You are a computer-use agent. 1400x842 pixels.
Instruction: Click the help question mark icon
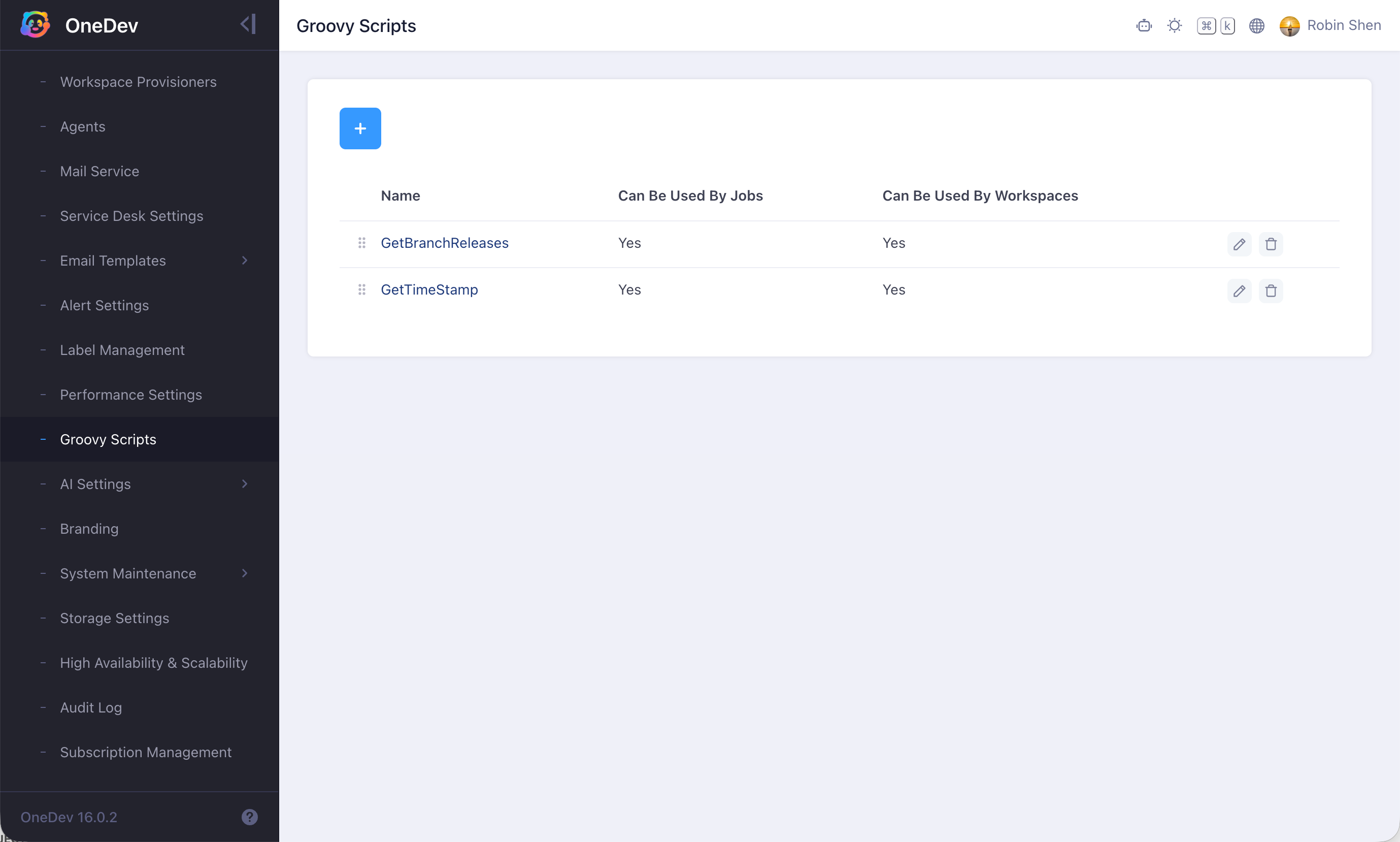250,817
